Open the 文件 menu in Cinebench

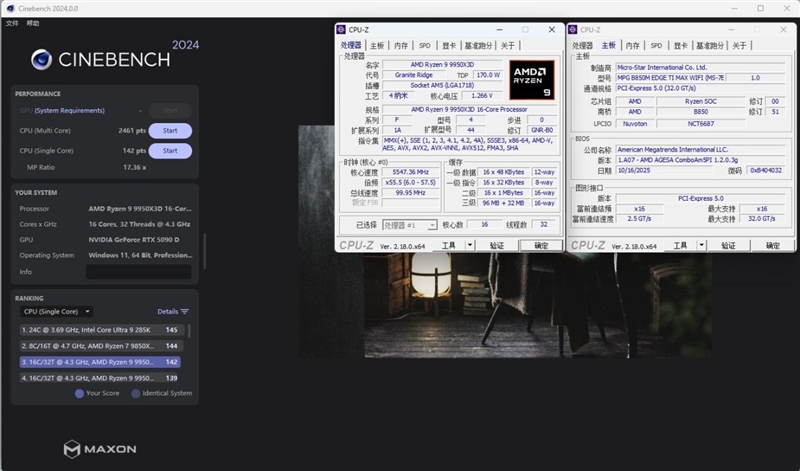coord(12,22)
